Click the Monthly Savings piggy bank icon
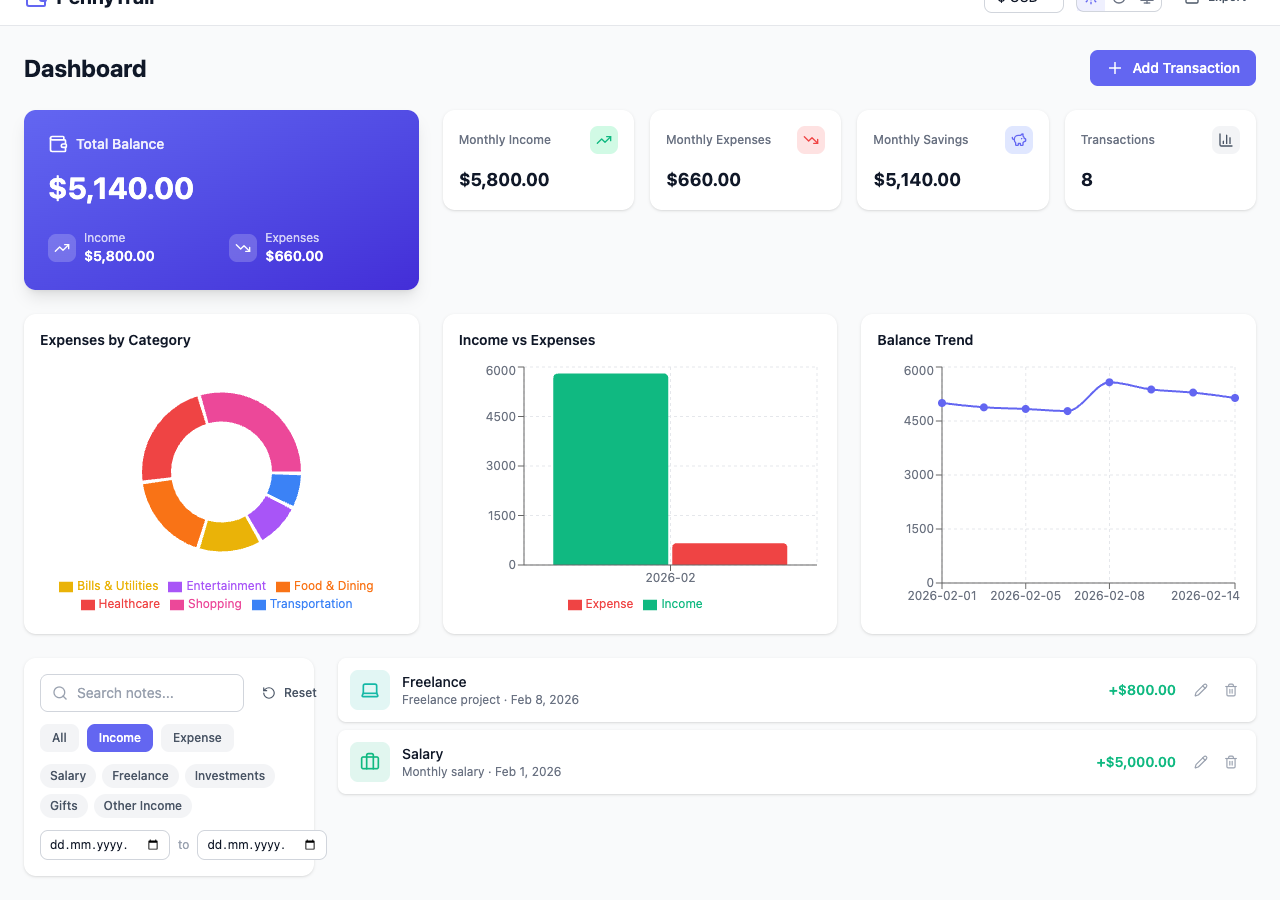The width and height of the screenshot is (1280, 900). point(1019,140)
